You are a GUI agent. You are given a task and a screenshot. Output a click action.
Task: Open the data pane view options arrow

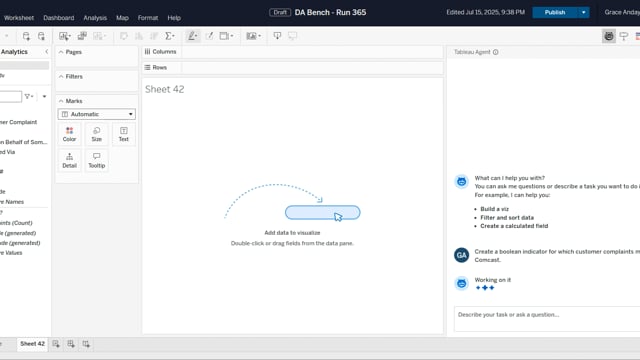point(44,97)
